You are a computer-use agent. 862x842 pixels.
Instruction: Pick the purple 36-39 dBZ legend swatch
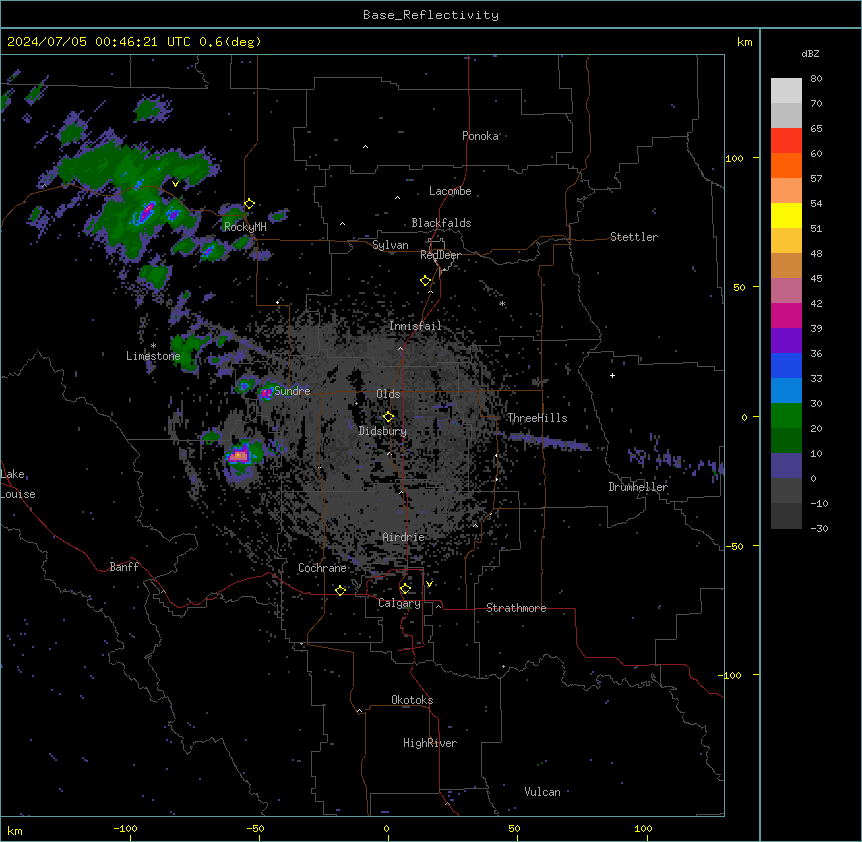pyautogui.click(x=786, y=341)
